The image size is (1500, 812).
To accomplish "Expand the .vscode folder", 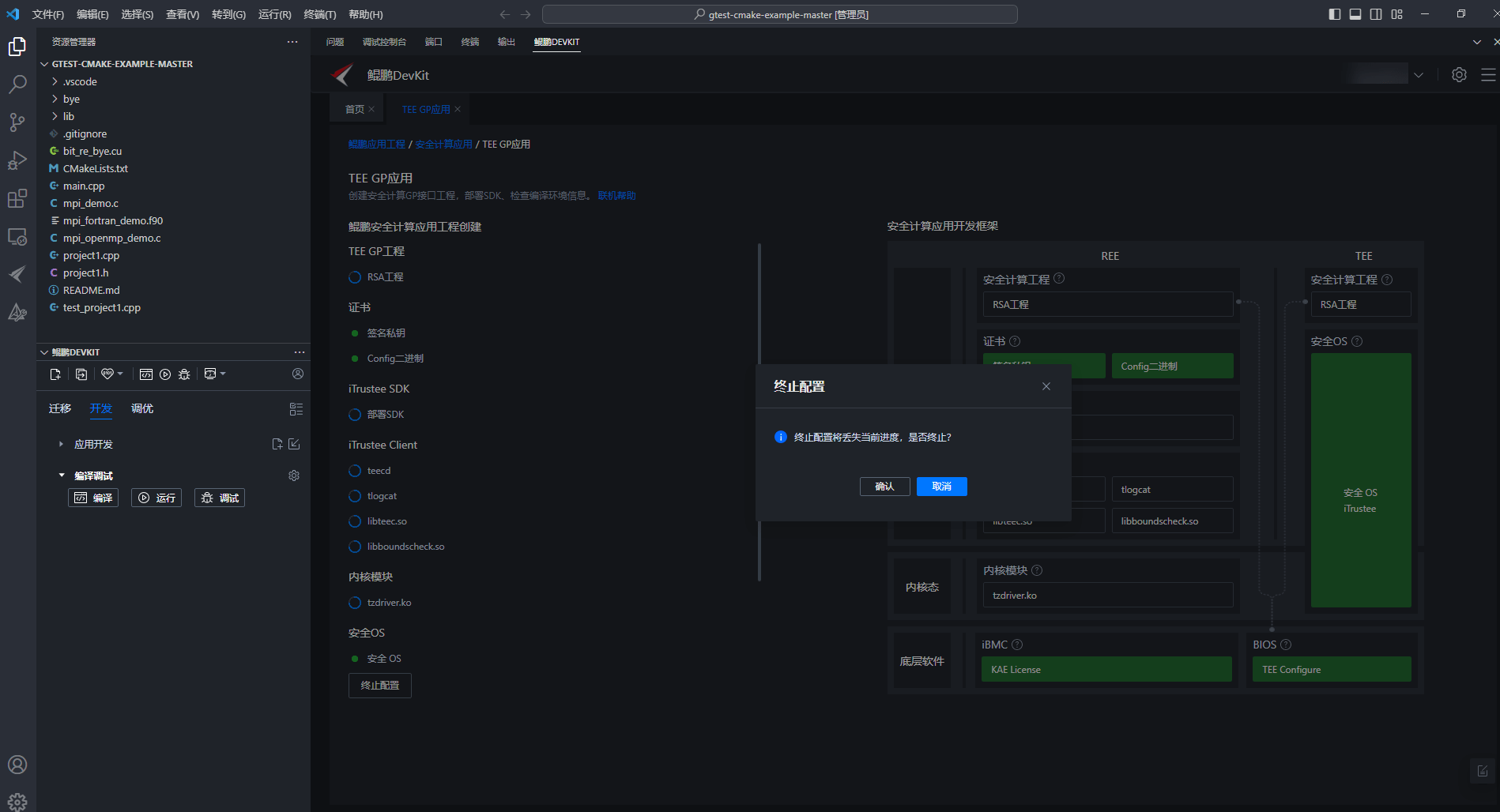I will 55,81.
